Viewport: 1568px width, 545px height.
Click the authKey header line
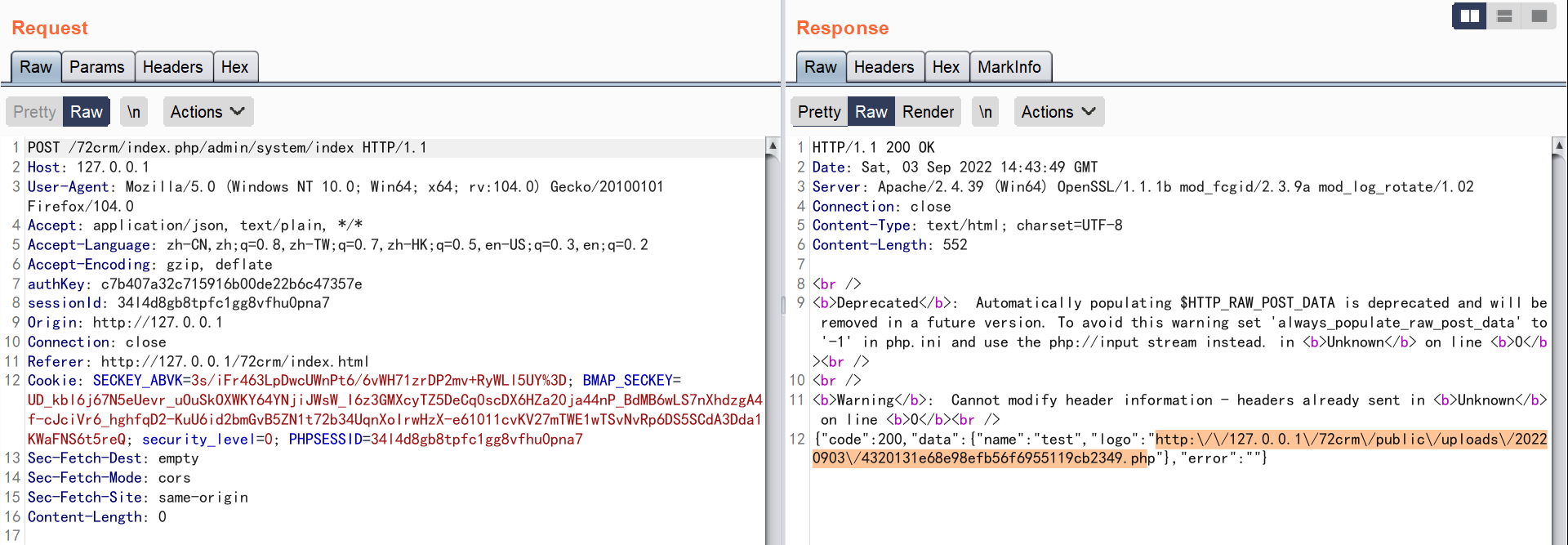(195, 284)
